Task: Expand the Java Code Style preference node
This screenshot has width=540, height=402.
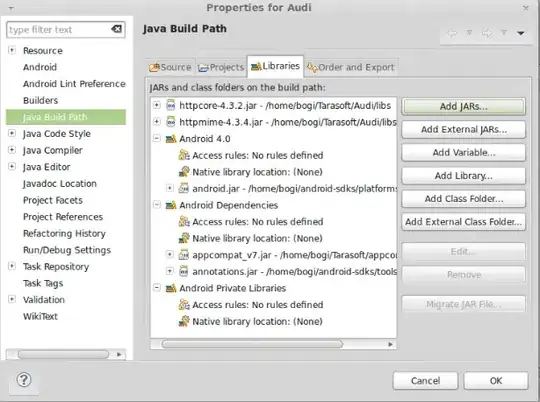Action: [12, 133]
